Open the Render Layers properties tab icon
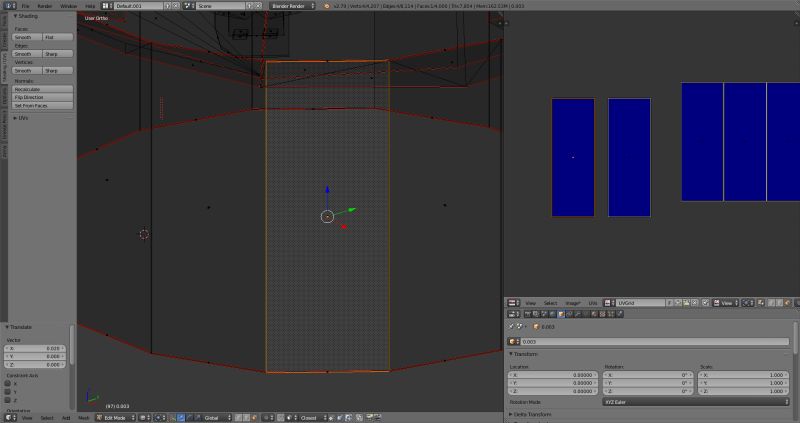The image size is (800, 423). (x=535, y=314)
